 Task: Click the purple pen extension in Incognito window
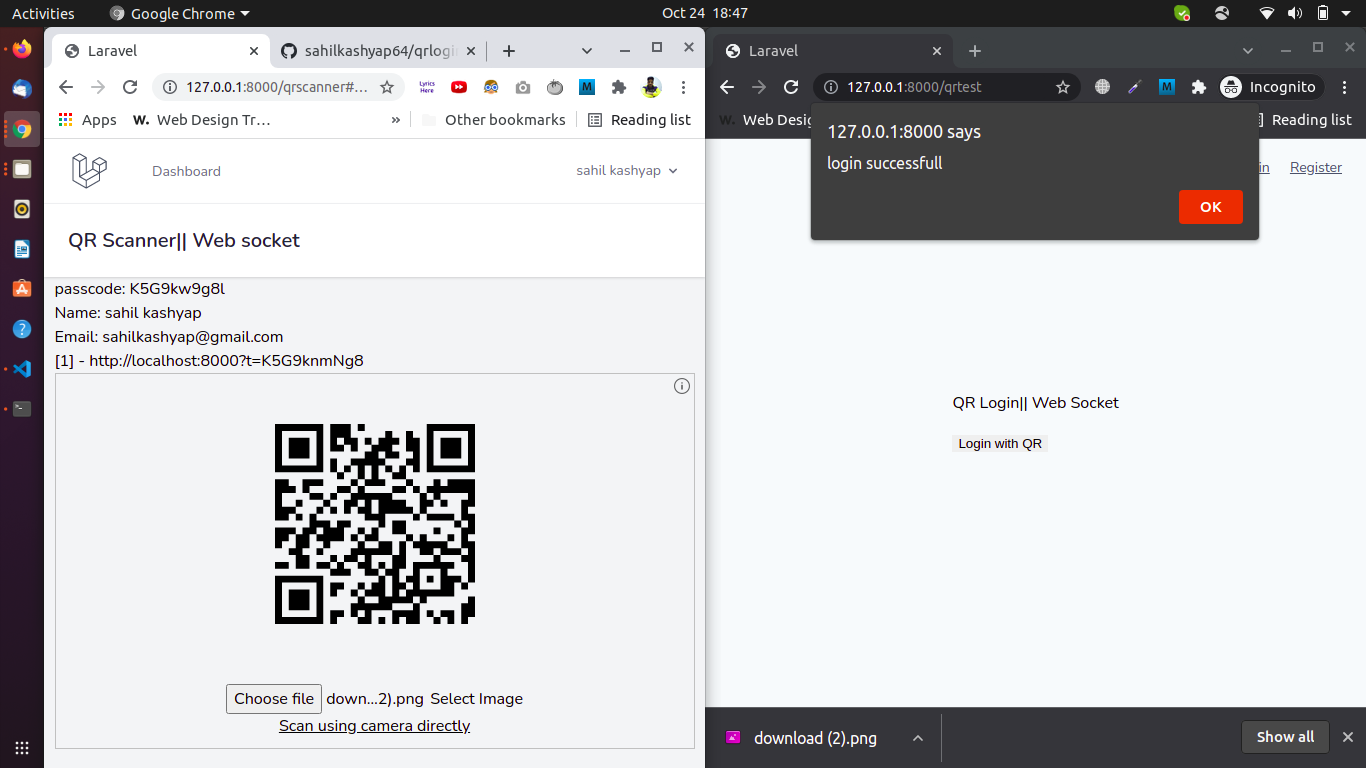1135,87
